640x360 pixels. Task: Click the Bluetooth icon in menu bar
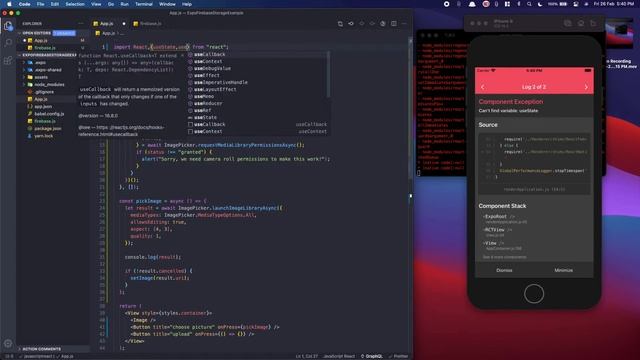518,4
